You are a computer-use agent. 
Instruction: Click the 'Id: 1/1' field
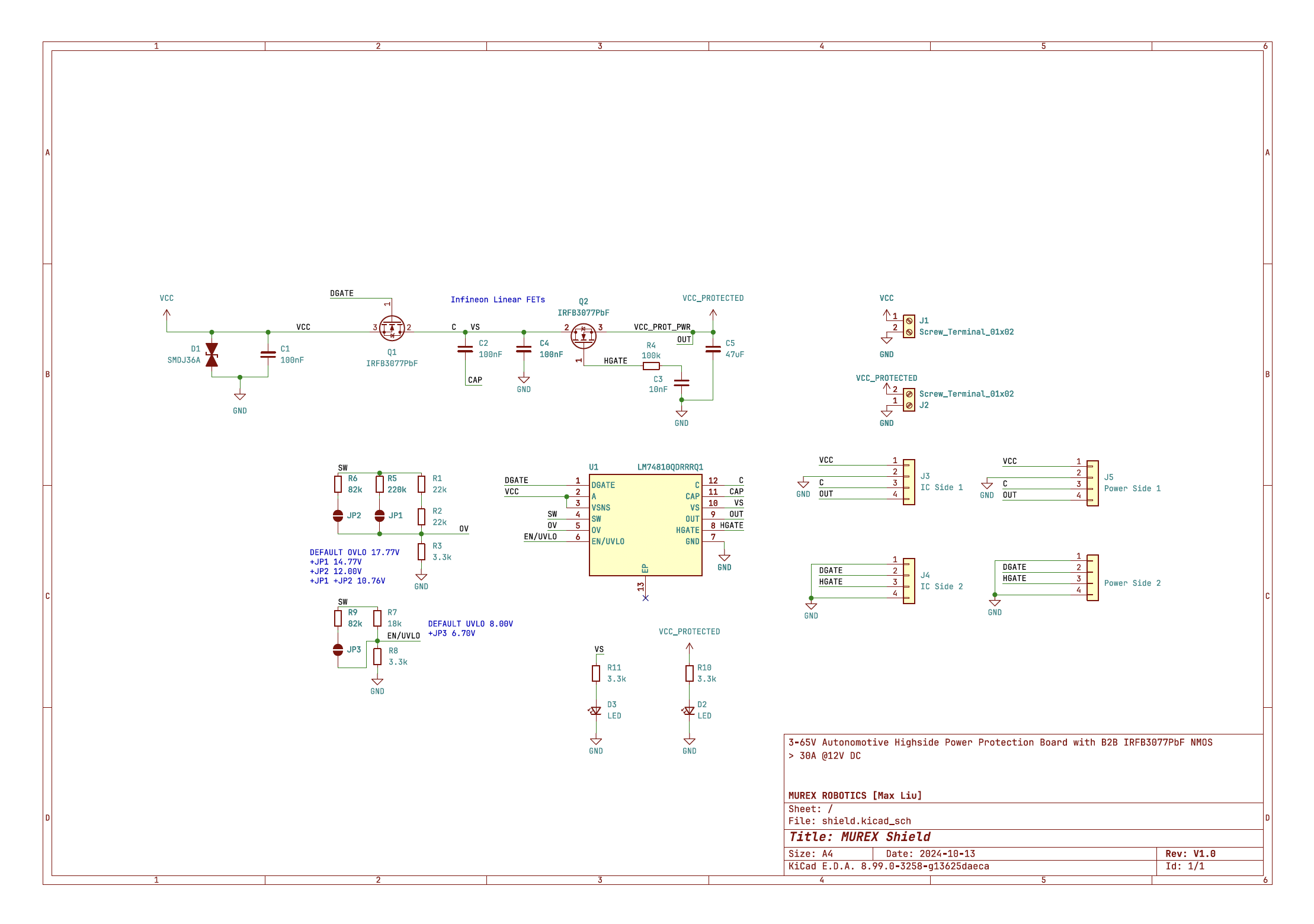tap(1185, 866)
